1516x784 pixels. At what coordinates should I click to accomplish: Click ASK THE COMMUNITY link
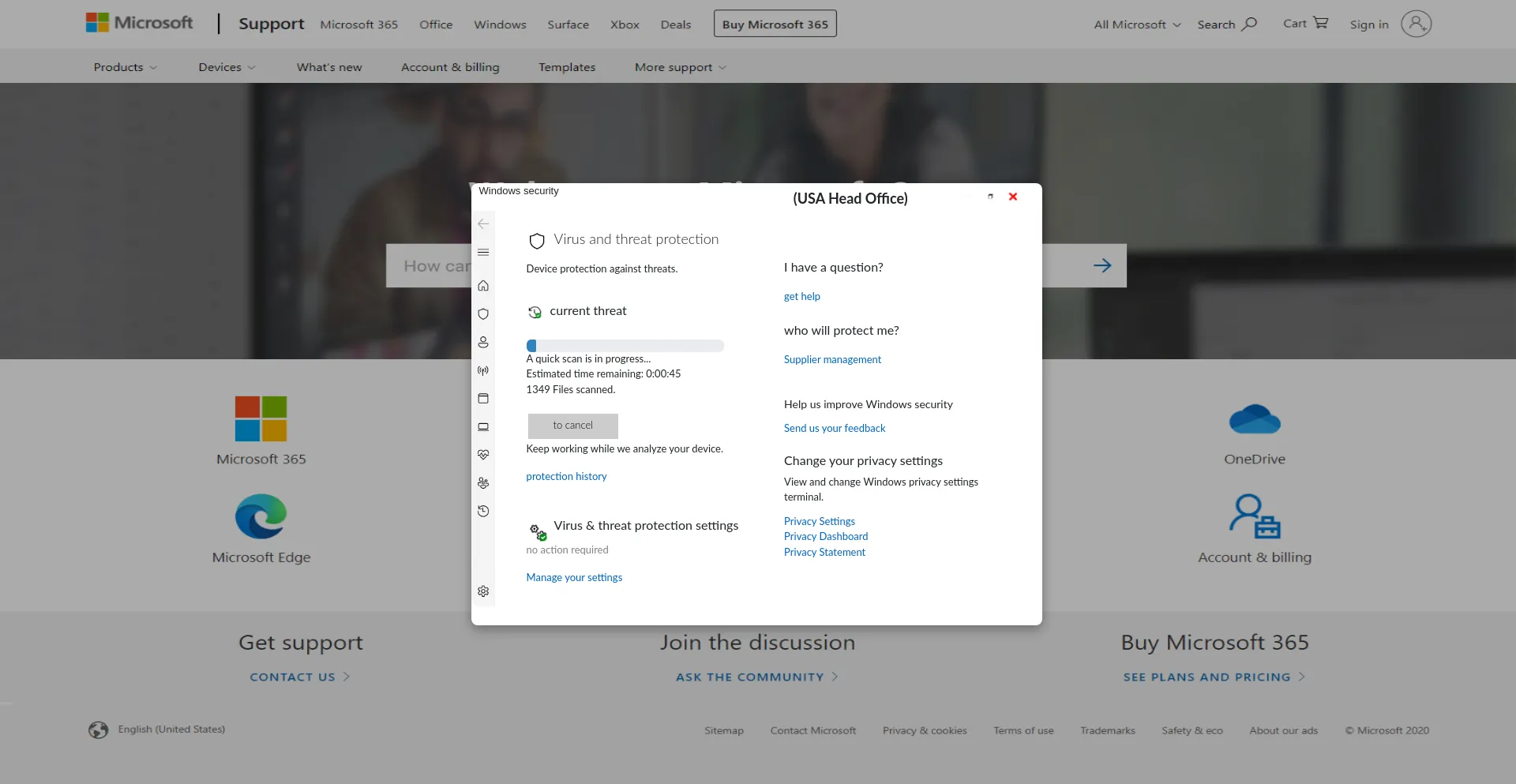(757, 677)
